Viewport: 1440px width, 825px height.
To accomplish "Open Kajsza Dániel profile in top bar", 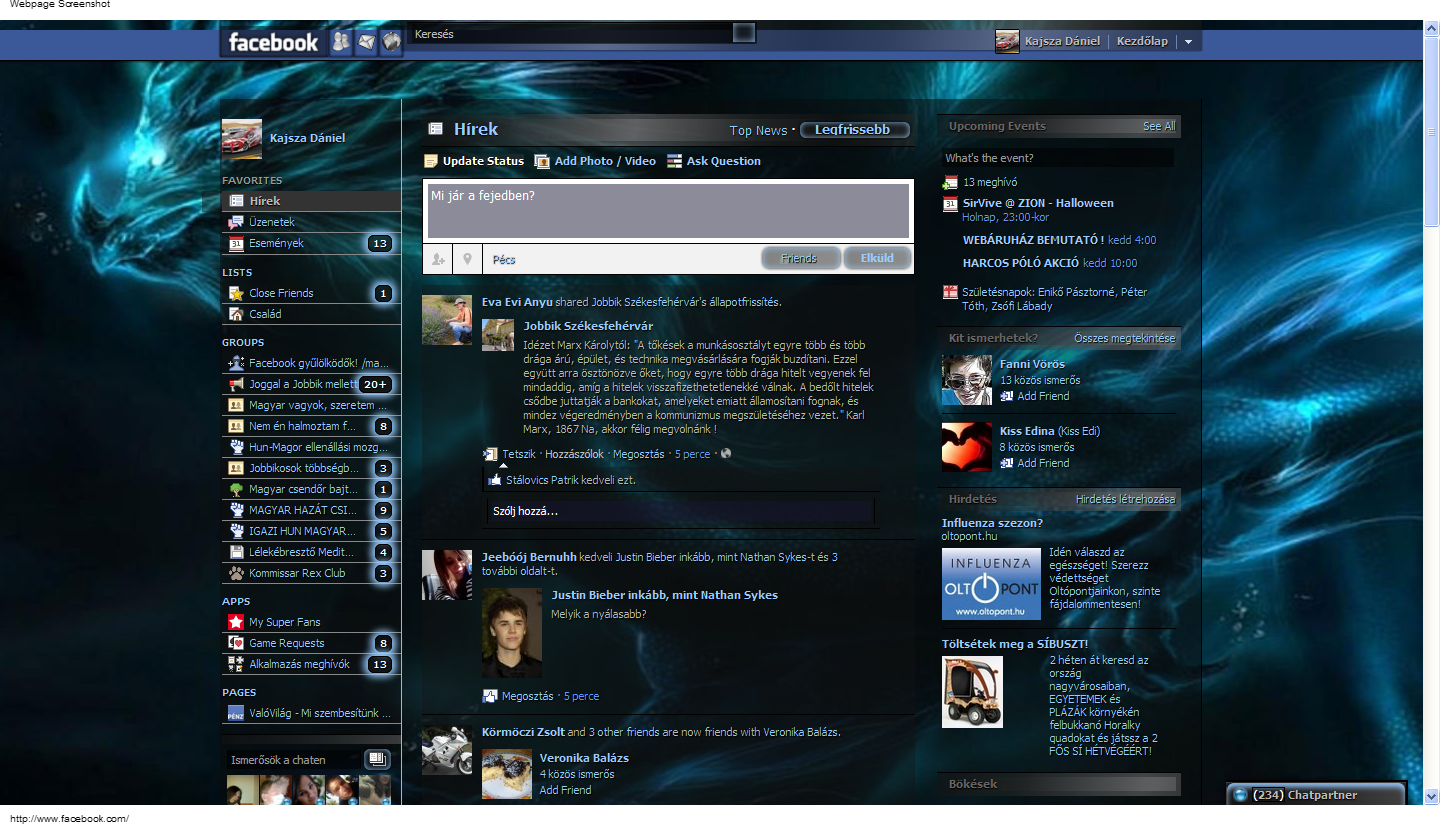I will click(1062, 41).
